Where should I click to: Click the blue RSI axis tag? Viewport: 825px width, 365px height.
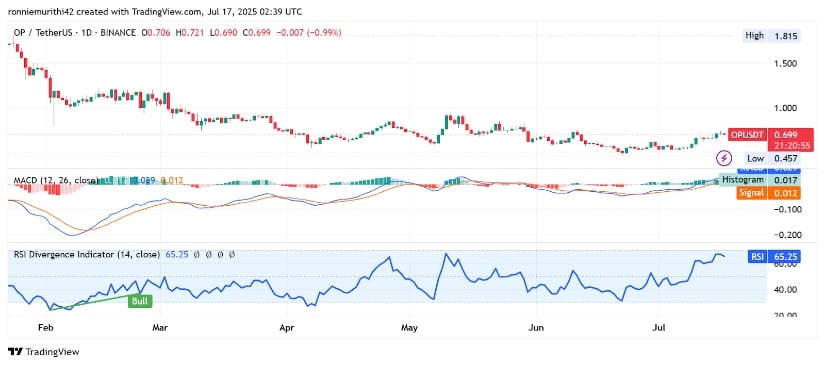[x=757, y=257]
